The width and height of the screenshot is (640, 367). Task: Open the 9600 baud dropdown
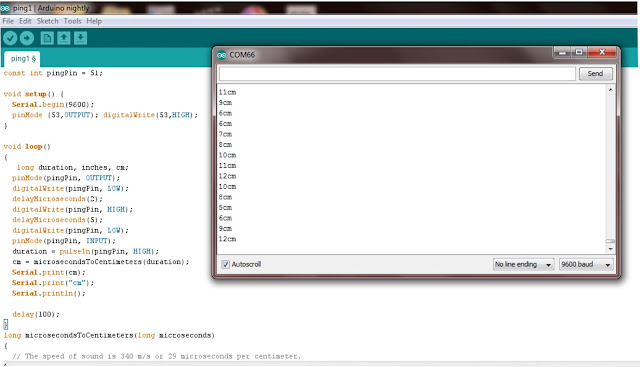(586, 265)
